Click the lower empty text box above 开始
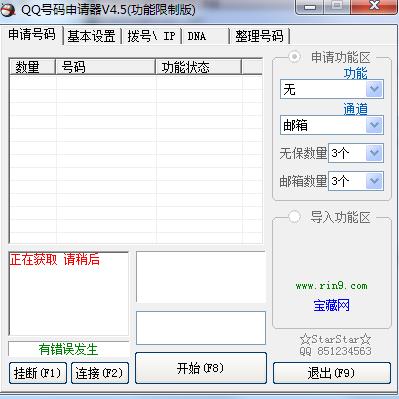This screenshot has height=399, width=399. [201, 328]
